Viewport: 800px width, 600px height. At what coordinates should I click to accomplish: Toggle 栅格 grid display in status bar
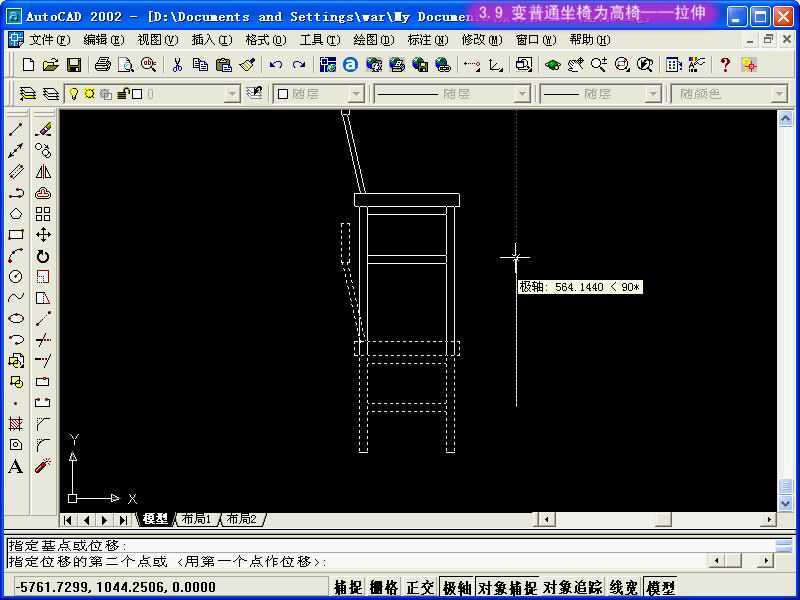pyautogui.click(x=384, y=587)
